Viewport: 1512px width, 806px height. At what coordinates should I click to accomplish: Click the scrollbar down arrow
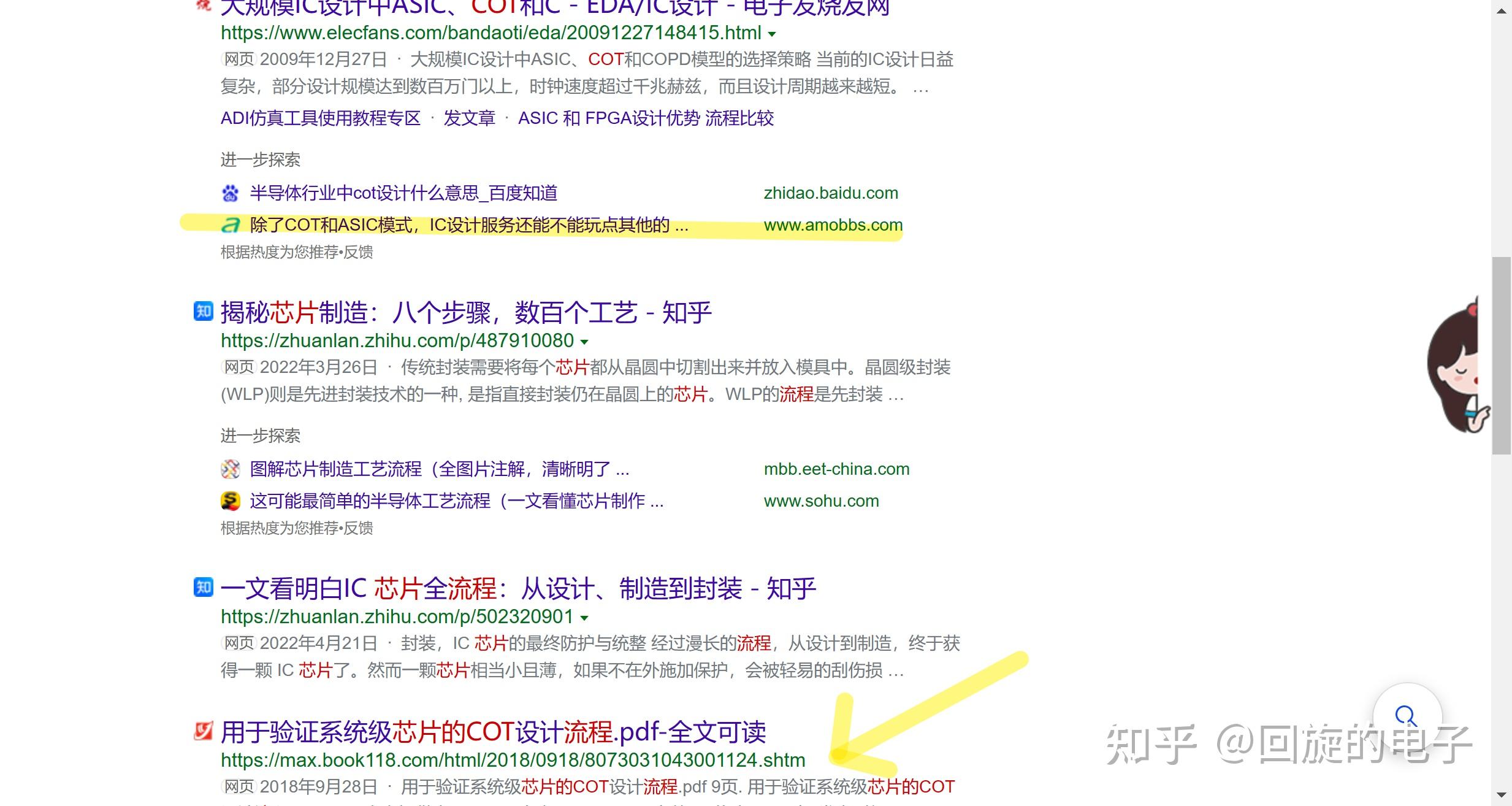1502,795
